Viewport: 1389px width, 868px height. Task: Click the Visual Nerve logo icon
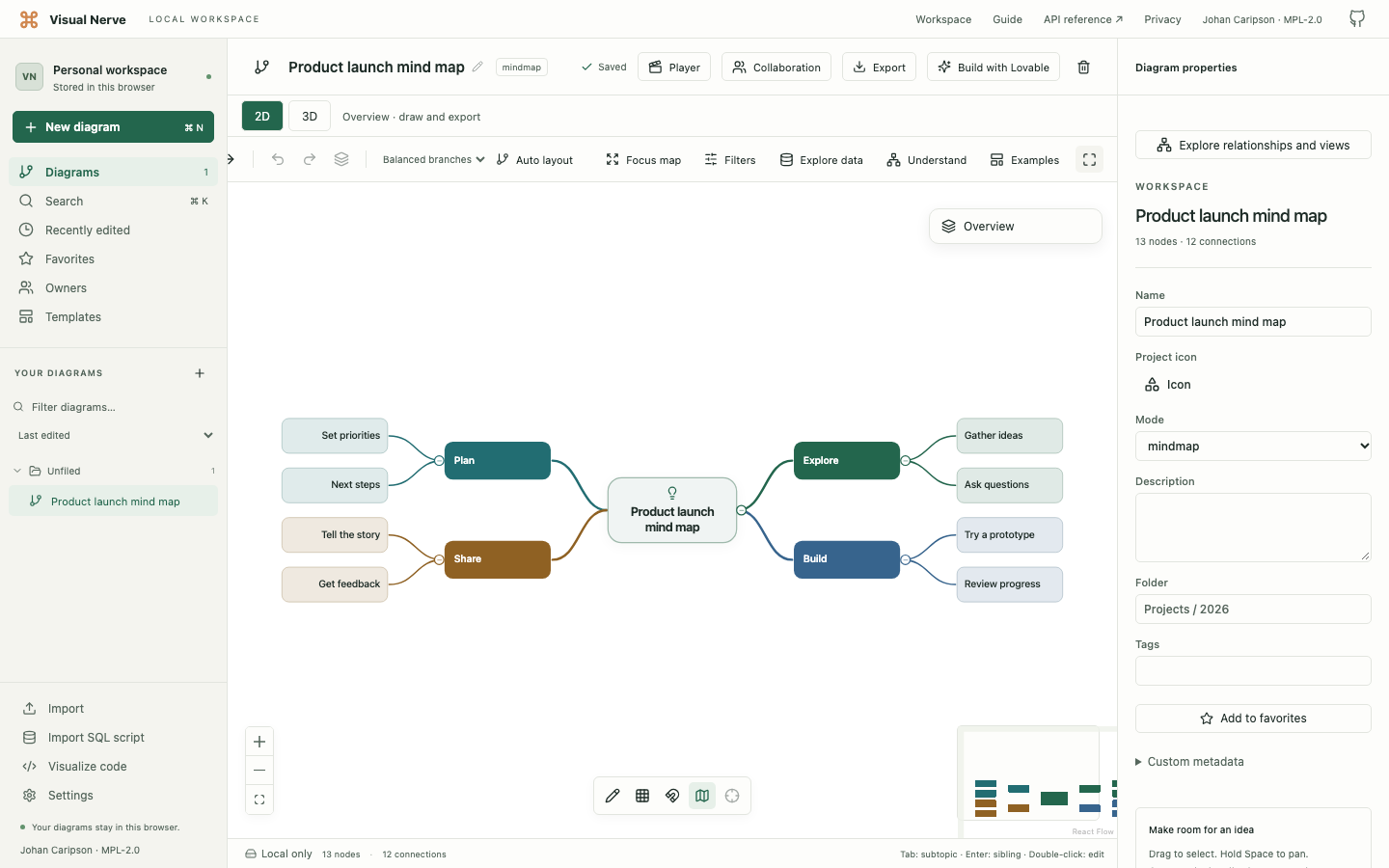(29, 19)
